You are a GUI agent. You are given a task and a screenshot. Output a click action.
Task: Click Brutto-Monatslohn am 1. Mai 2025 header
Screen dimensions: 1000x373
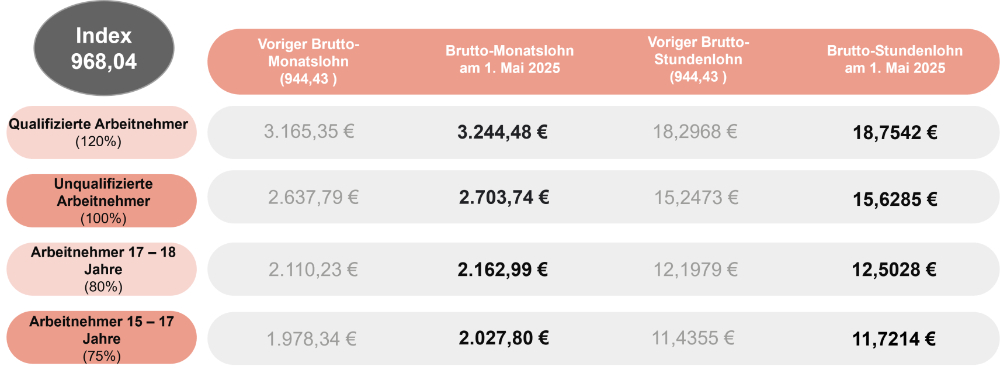[x=509, y=61]
